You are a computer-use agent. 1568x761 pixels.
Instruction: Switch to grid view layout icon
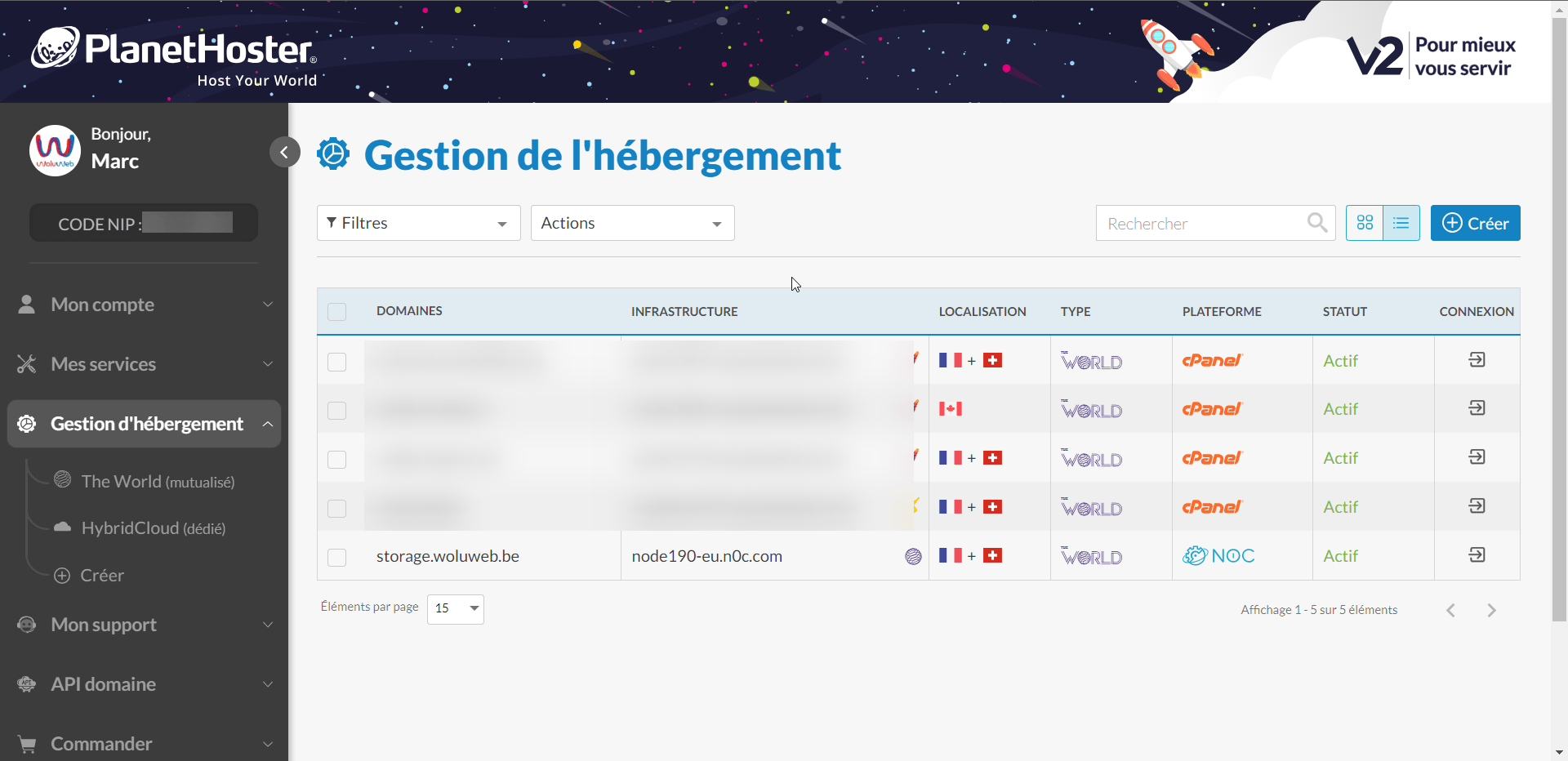pos(1365,223)
